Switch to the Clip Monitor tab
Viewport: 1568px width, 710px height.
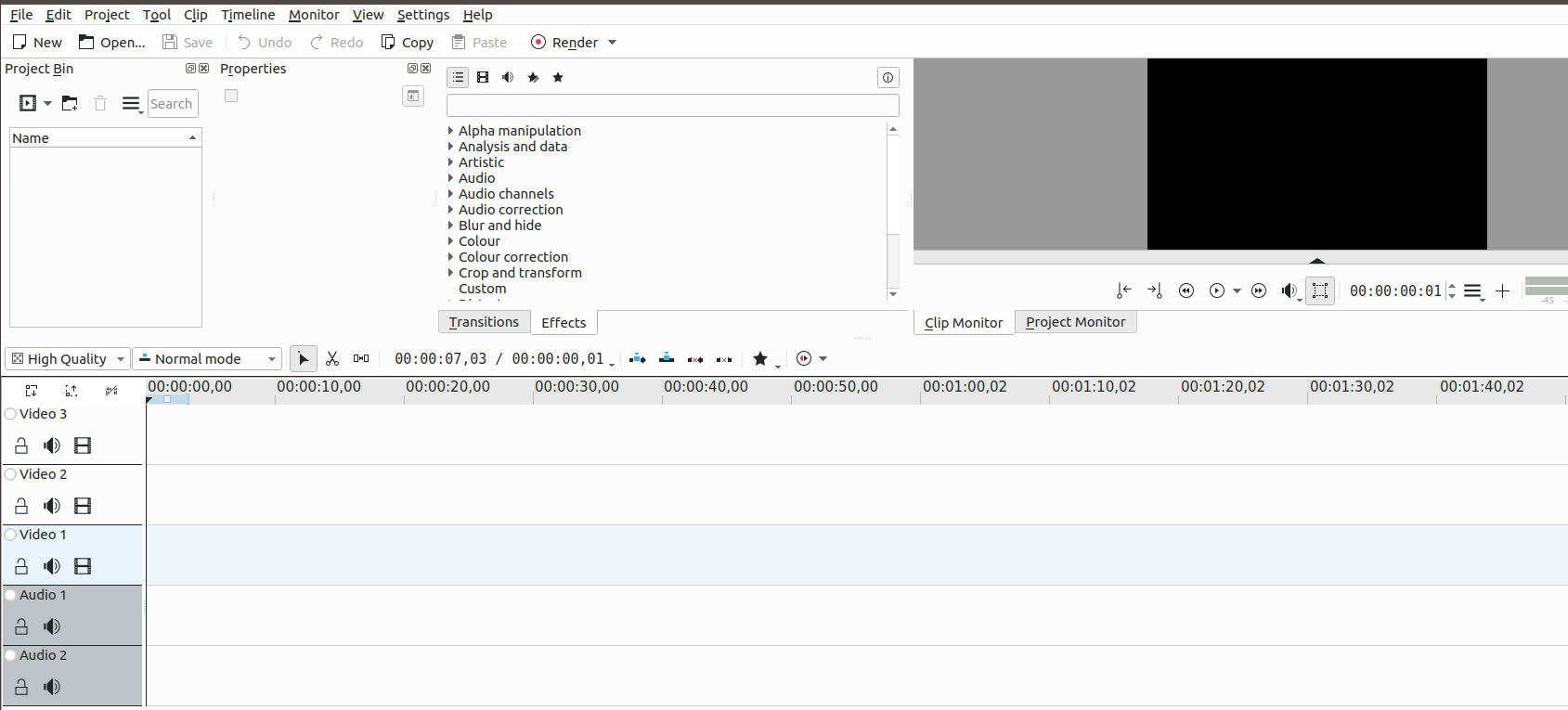tap(964, 323)
